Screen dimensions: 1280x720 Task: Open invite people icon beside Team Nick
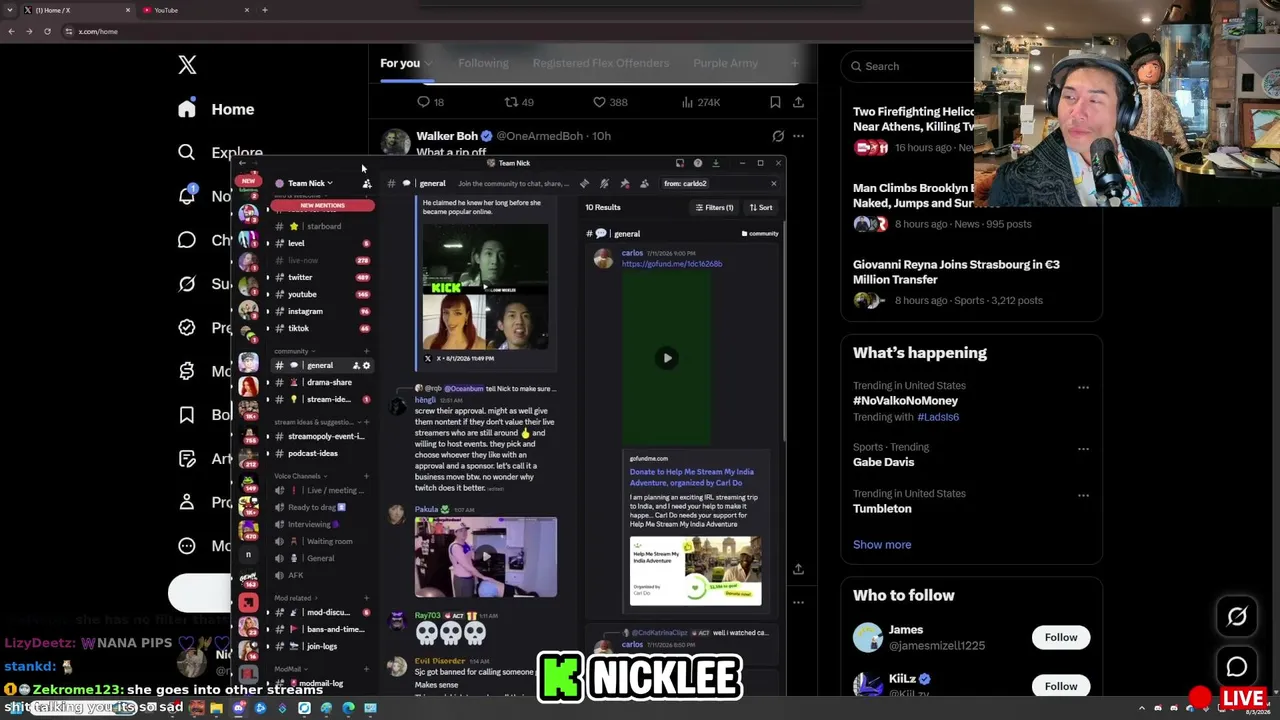[367, 184]
